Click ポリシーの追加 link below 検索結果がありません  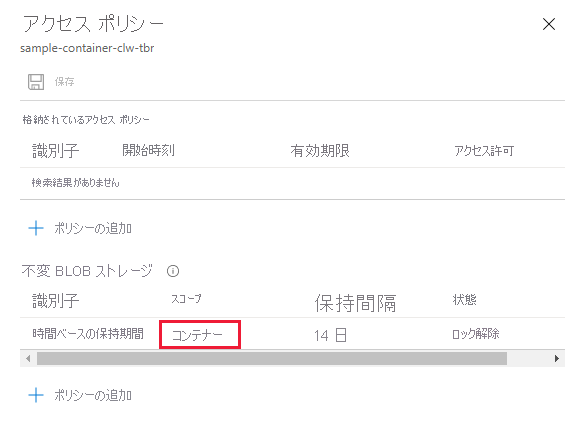(x=93, y=228)
